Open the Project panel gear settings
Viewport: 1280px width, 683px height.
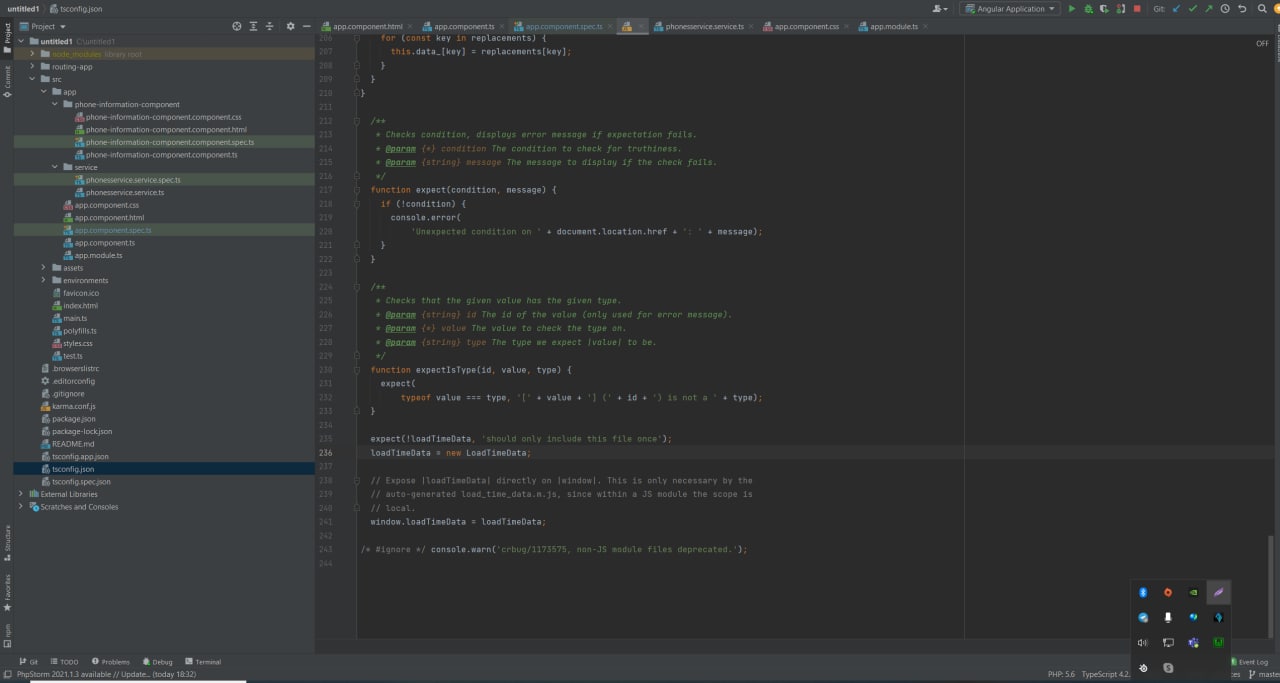[290, 26]
